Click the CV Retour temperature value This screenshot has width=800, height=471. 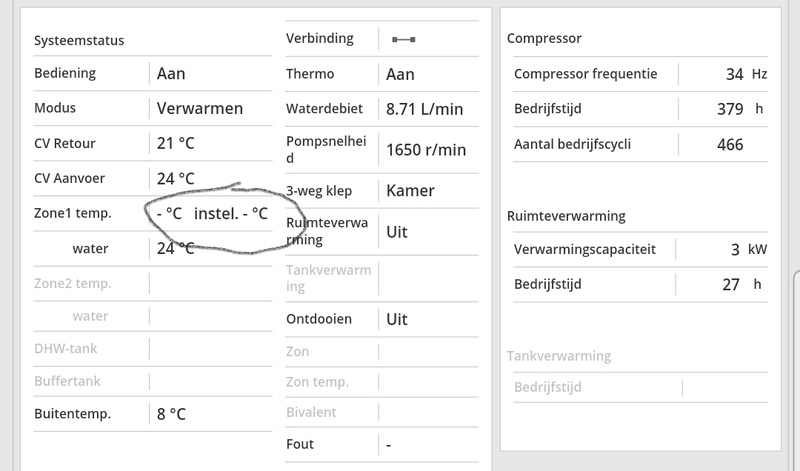click(x=174, y=143)
